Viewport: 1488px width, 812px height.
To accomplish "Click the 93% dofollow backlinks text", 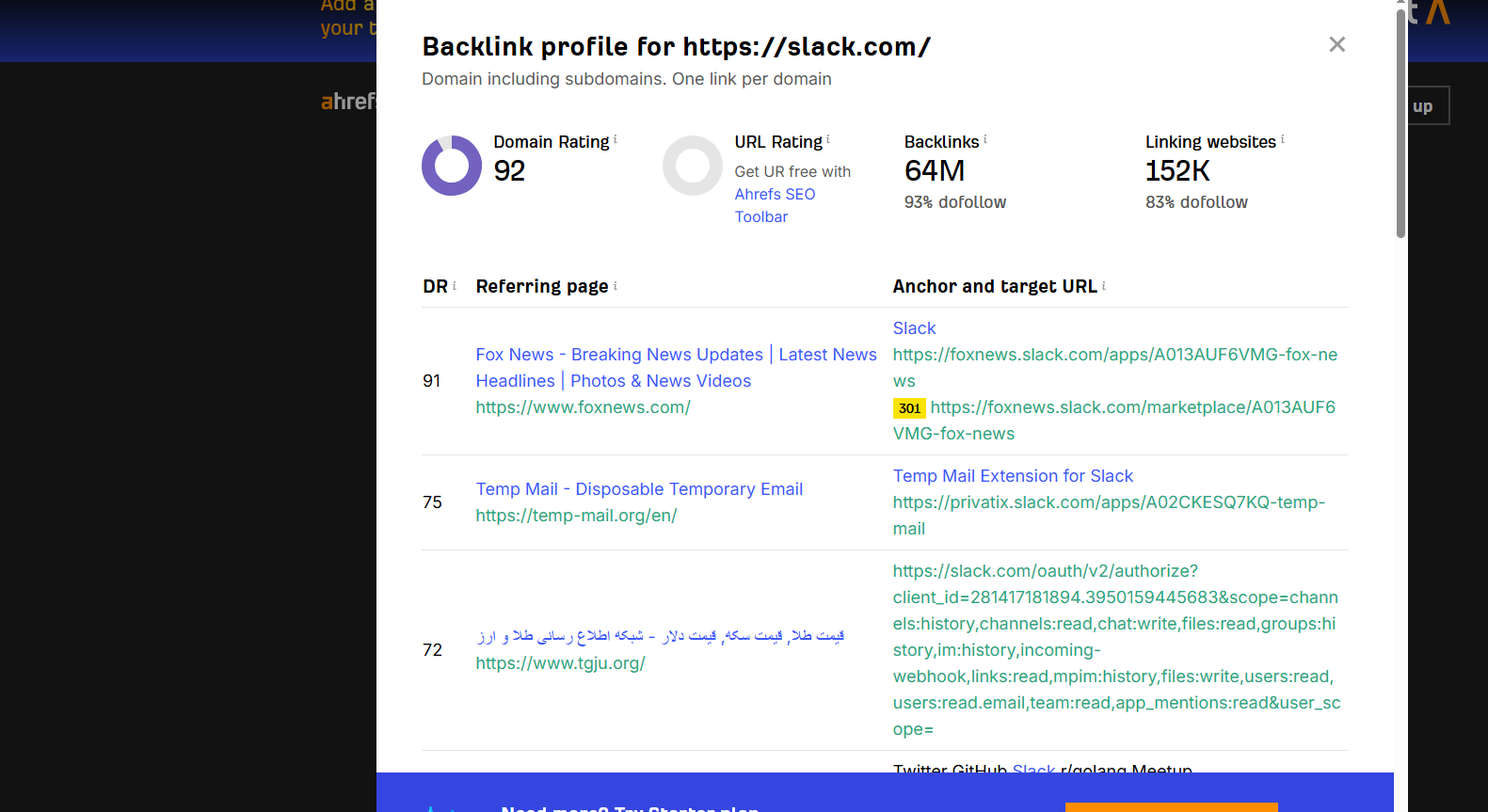I will point(955,202).
